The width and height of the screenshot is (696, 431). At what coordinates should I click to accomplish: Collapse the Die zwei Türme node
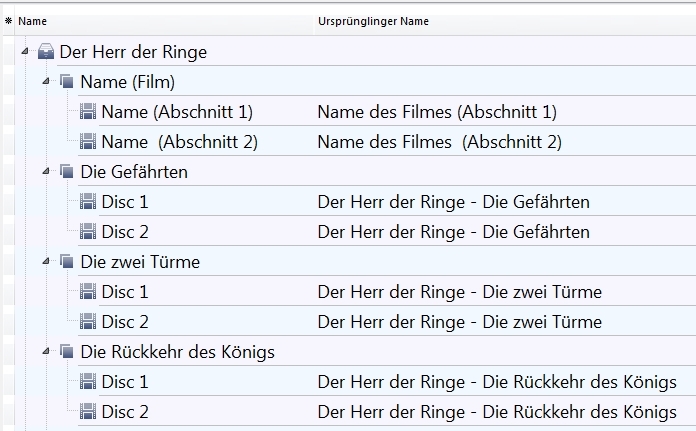point(46,261)
